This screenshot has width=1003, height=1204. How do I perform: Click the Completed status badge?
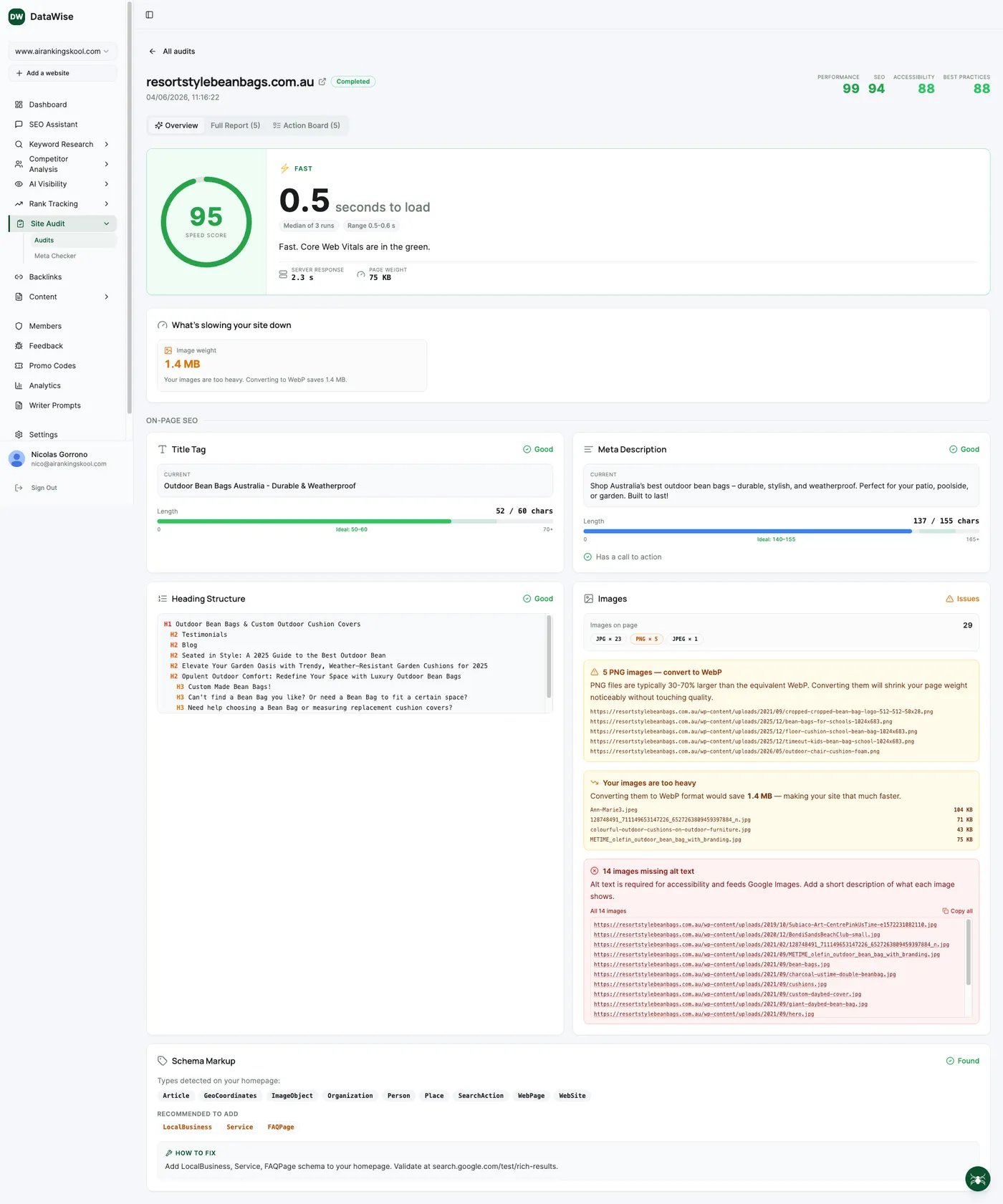[x=353, y=82]
